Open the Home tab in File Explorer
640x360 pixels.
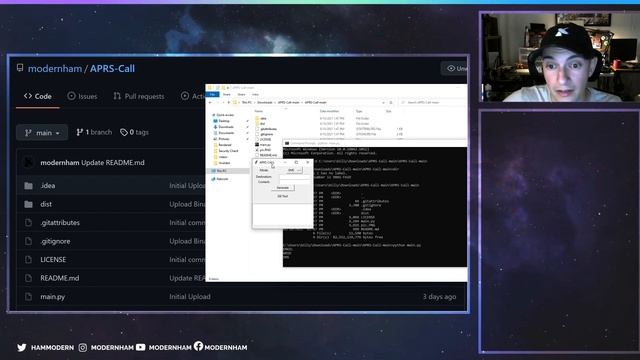point(227,94)
